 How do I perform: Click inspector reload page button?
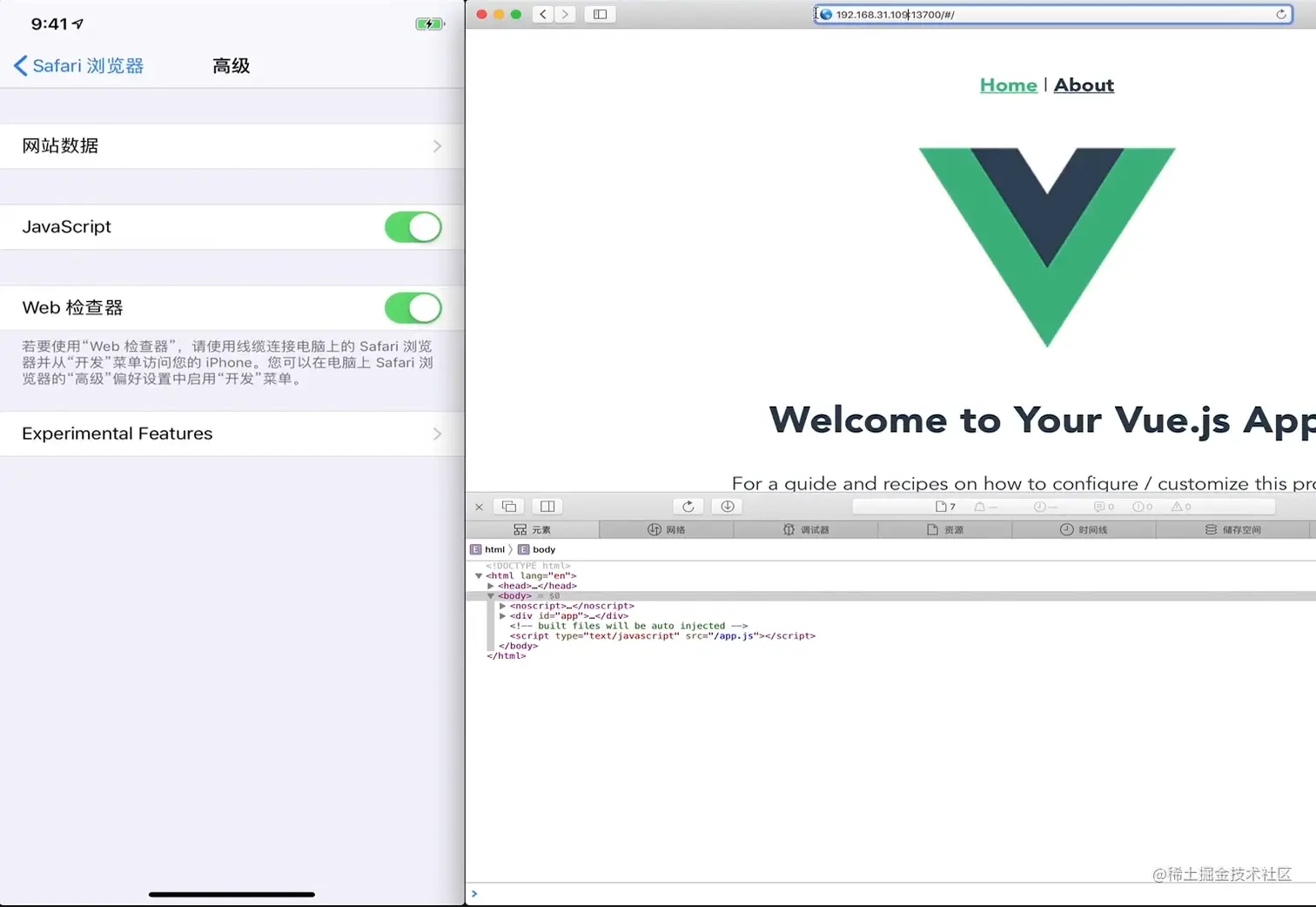point(688,507)
